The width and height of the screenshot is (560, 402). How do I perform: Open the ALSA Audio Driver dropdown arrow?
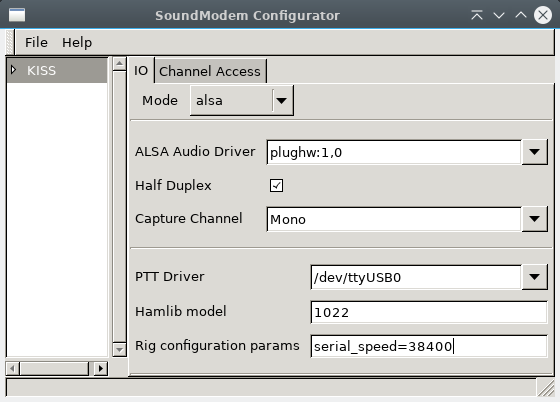[534, 152]
